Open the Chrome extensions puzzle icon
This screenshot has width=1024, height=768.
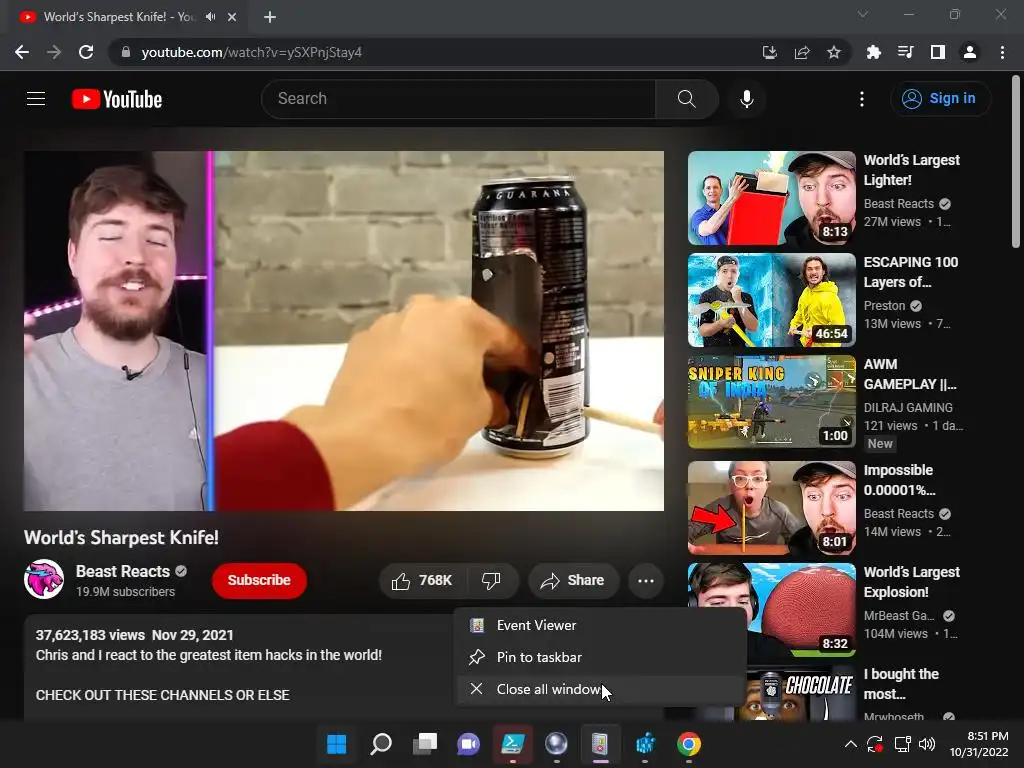[873, 52]
